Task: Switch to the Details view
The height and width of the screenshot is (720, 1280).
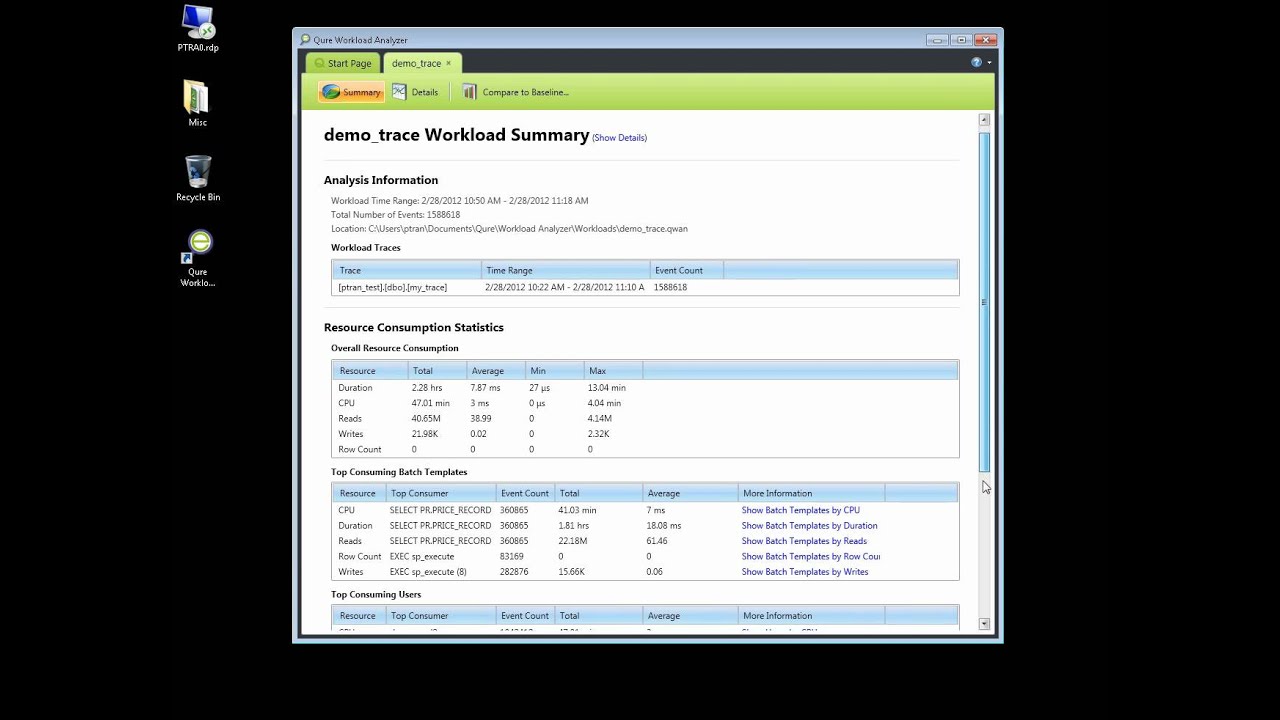Action: tap(415, 92)
